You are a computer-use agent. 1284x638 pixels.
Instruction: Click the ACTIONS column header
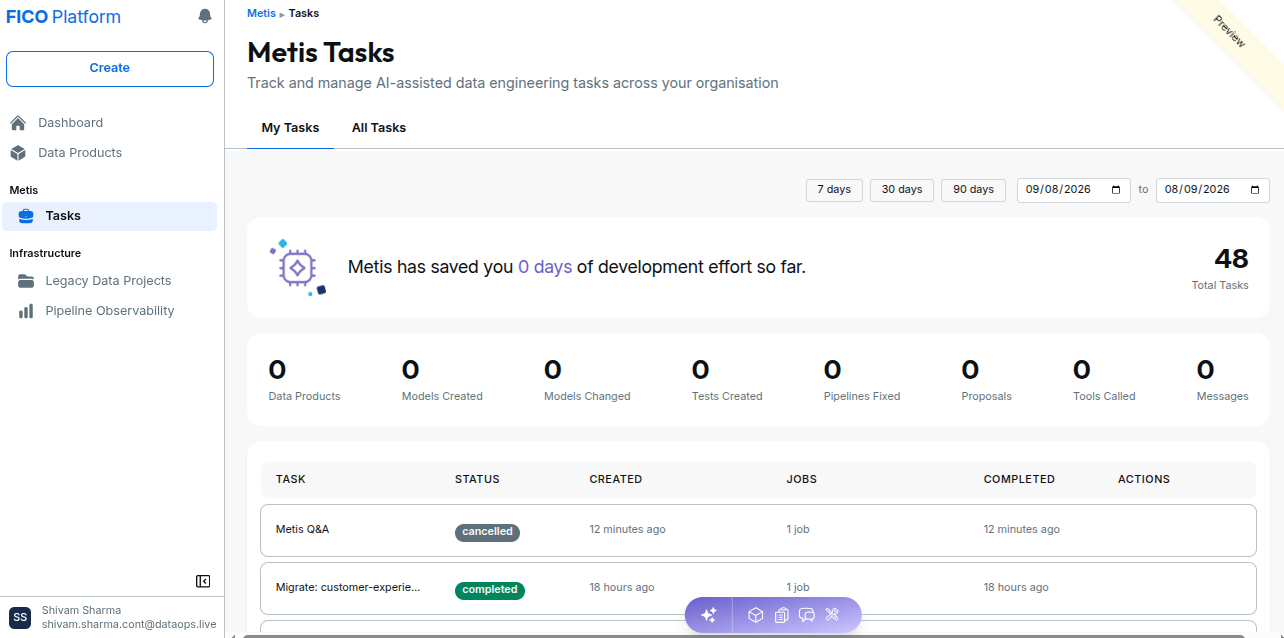click(x=1144, y=479)
